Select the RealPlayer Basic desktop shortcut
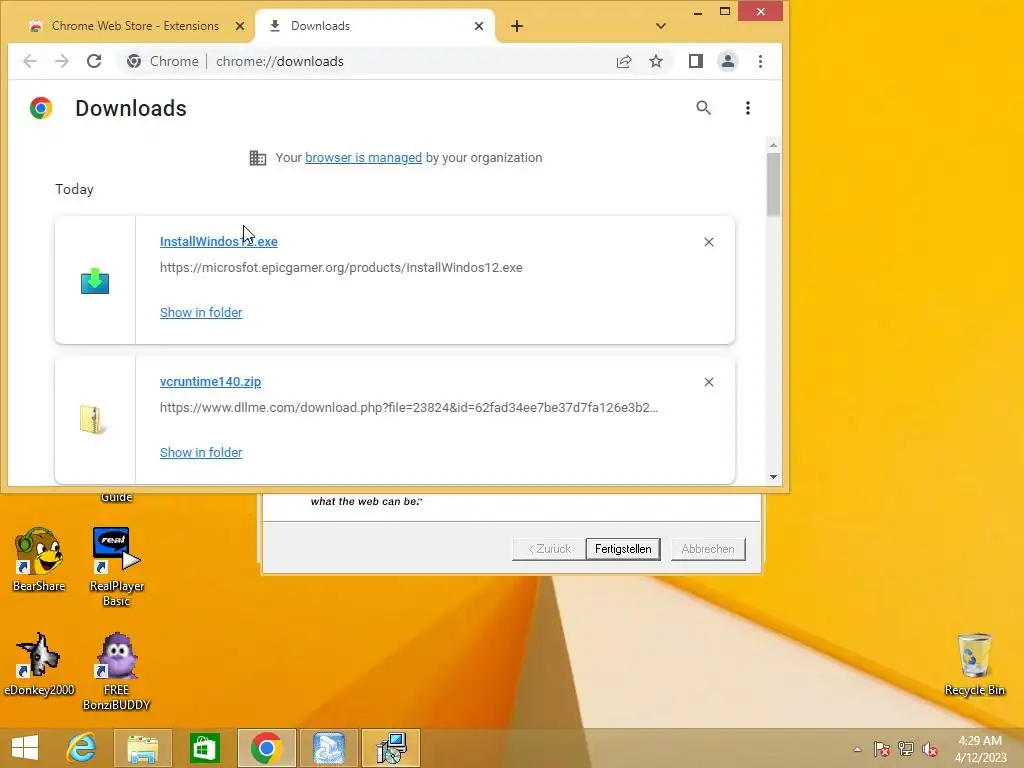Screen dimensions: 1024x768 coord(116,567)
